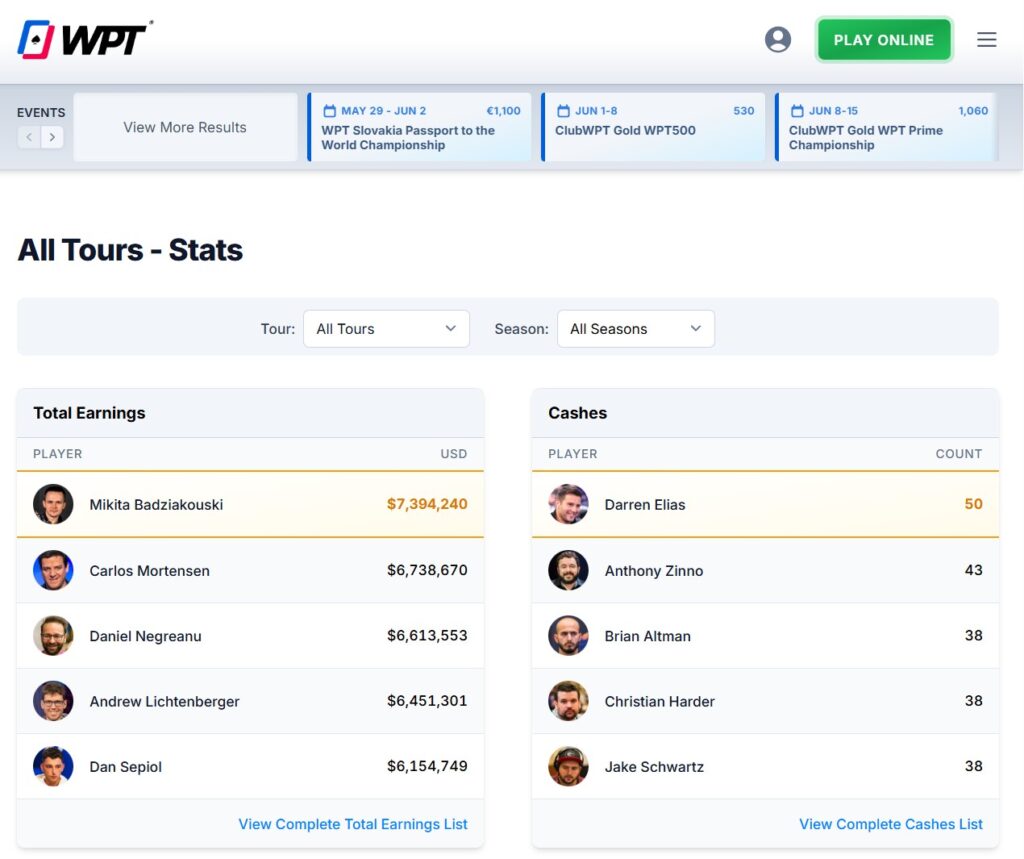The image size is (1024, 859).
Task: Click calendar icon on ClubWPT Gold WPT500 event
Action: (564, 111)
